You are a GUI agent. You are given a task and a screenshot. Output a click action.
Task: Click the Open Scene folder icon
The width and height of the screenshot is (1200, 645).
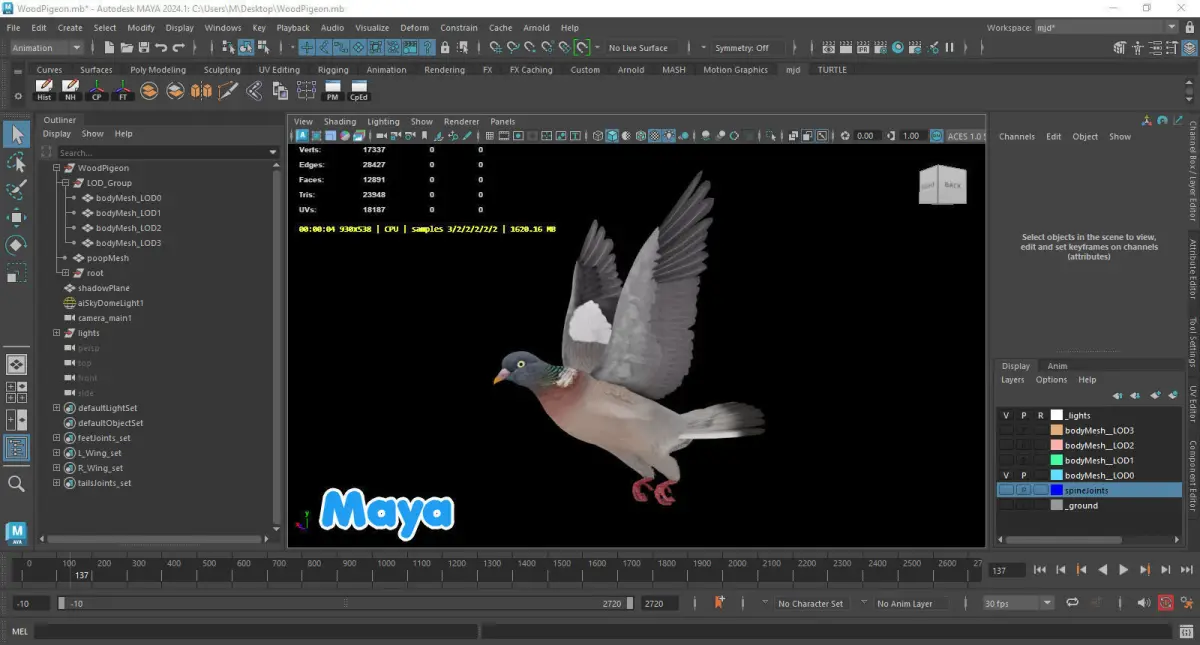[x=127, y=47]
